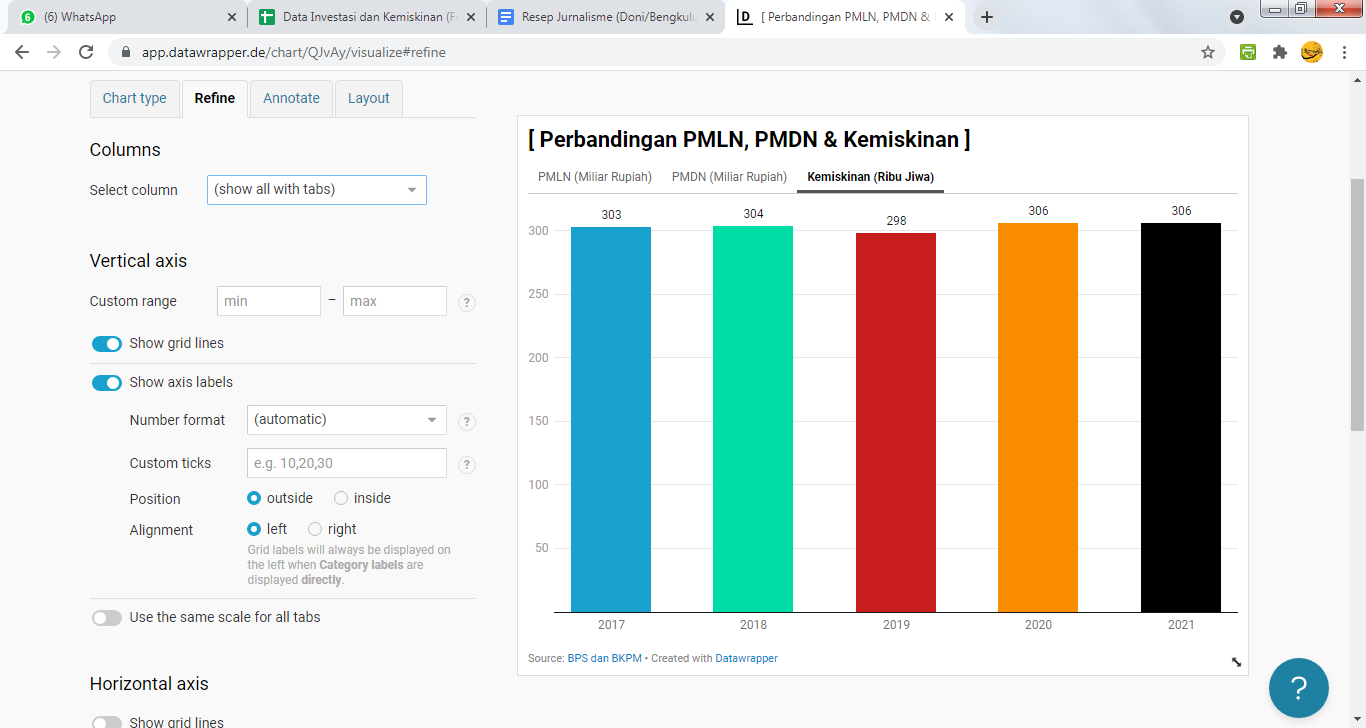Open the Number format dropdown
The image size is (1366, 728).
click(346, 420)
